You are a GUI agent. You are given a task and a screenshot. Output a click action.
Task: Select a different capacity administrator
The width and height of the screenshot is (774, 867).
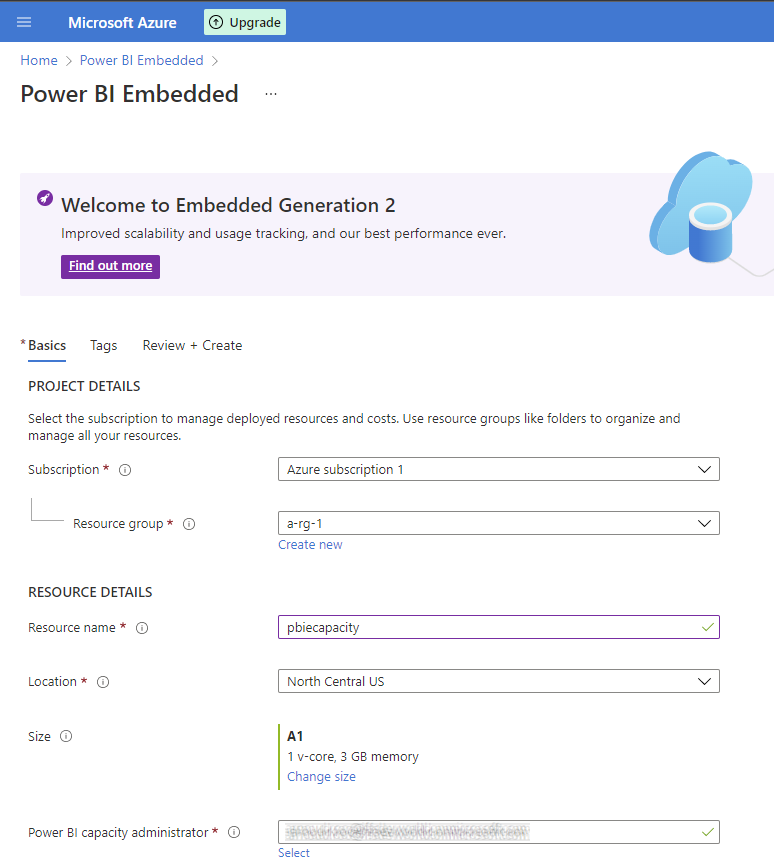(293, 852)
